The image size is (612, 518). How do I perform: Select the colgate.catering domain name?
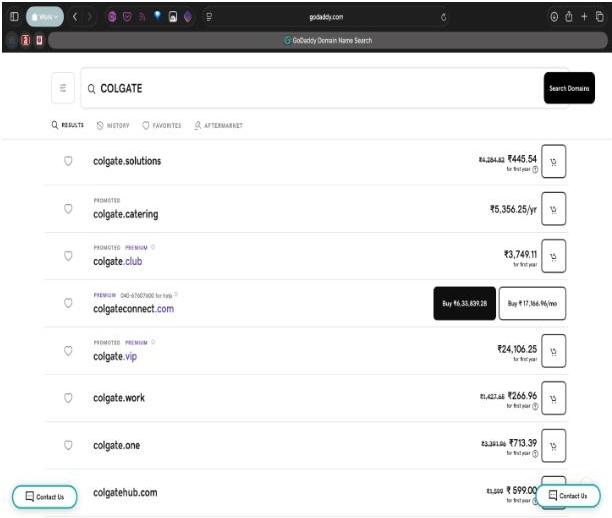point(126,214)
